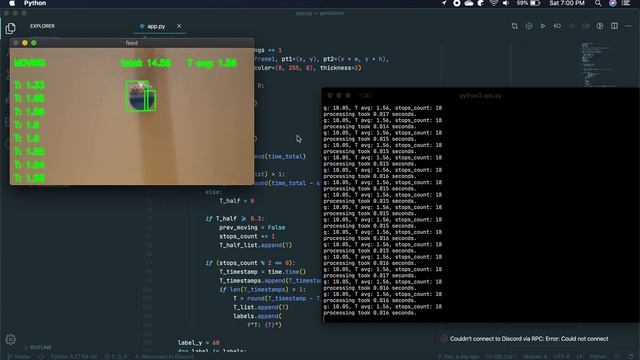This screenshot has width=640, height=360.
Task: Select the app.py editor tab
Action: click(156, 26)
